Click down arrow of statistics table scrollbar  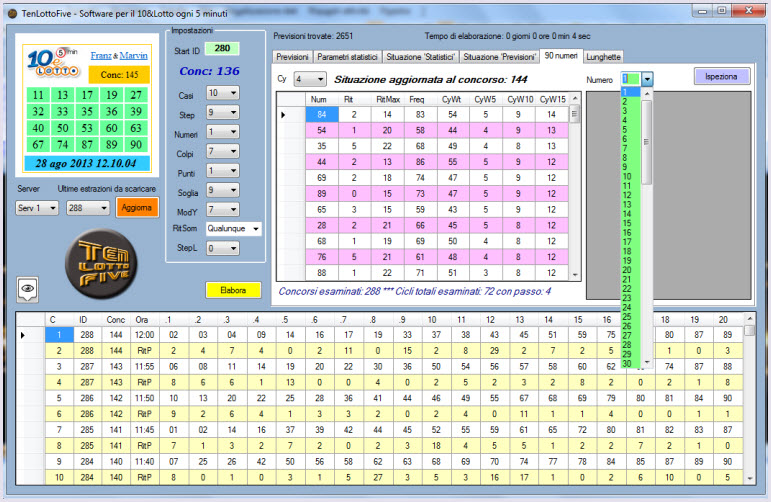575,275
